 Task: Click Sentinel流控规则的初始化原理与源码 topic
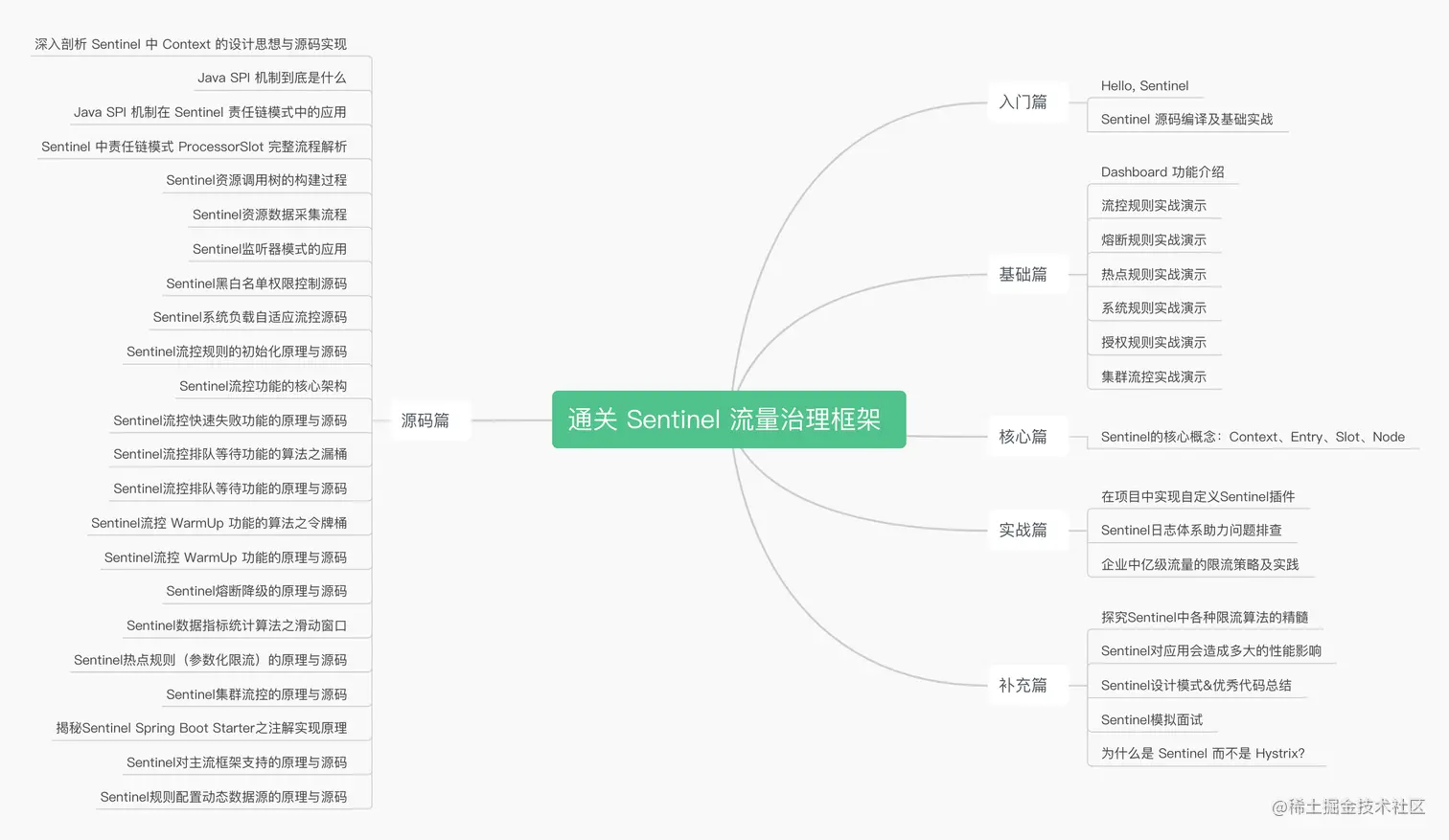(x=237, y=352)
